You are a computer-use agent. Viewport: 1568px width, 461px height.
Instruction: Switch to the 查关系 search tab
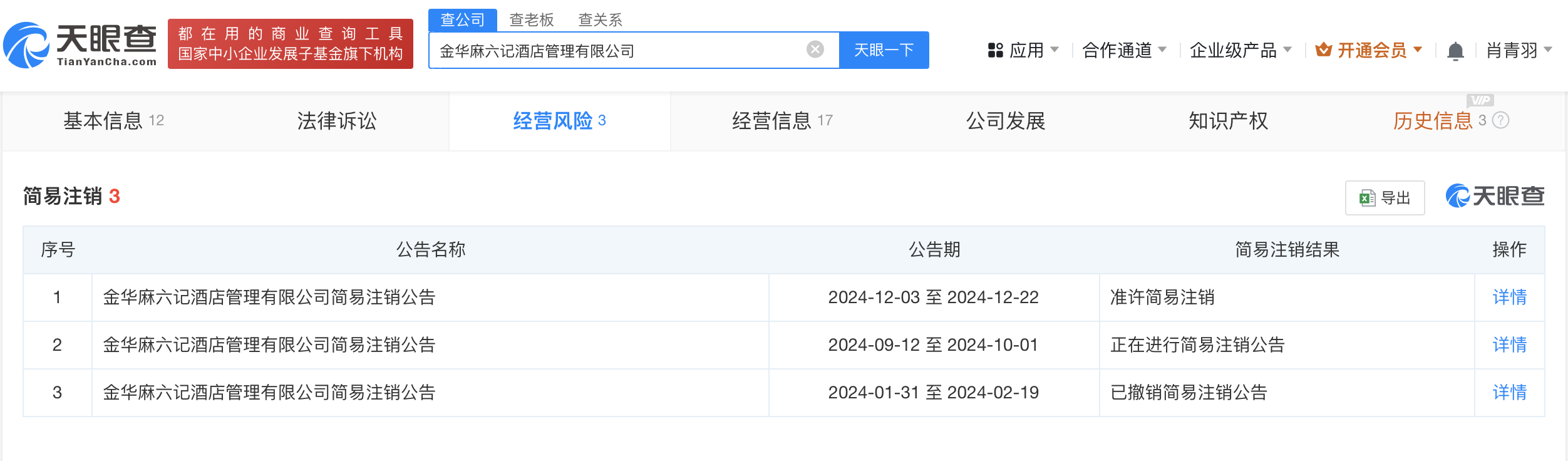[600, 20]
